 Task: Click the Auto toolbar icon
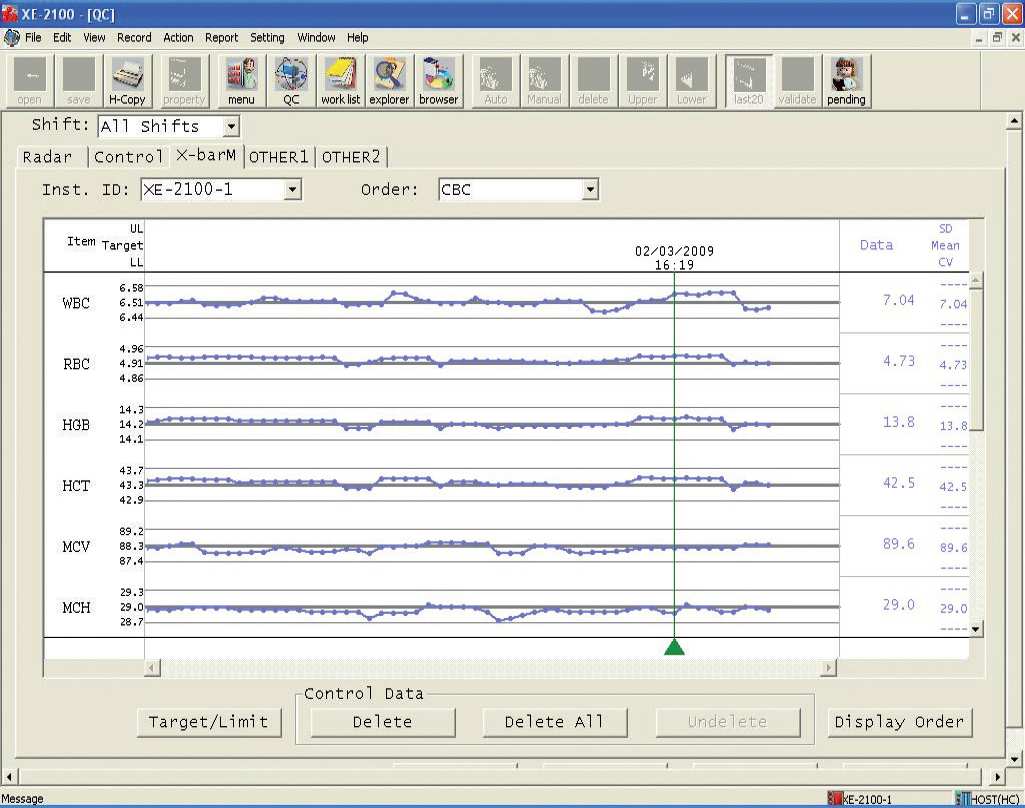click(x=496, y=81)
